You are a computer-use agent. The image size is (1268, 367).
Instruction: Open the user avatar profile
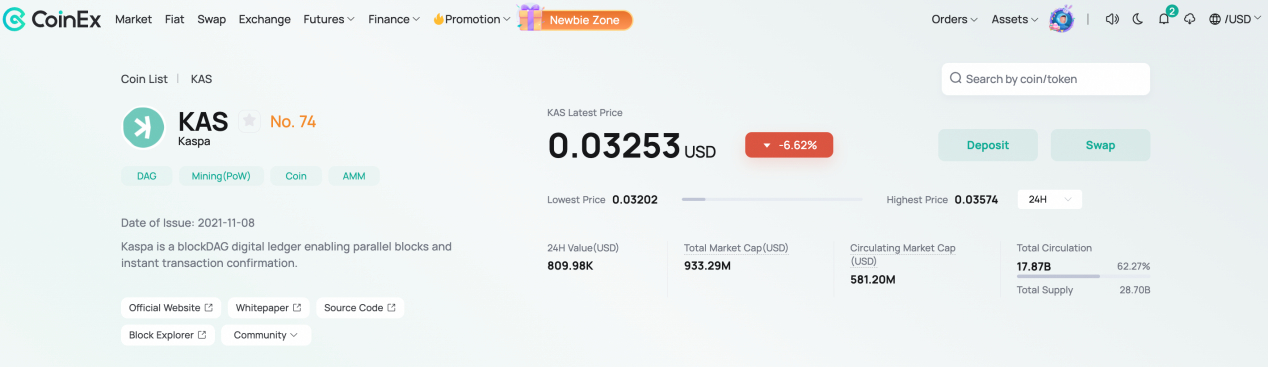pos(1061,19)
